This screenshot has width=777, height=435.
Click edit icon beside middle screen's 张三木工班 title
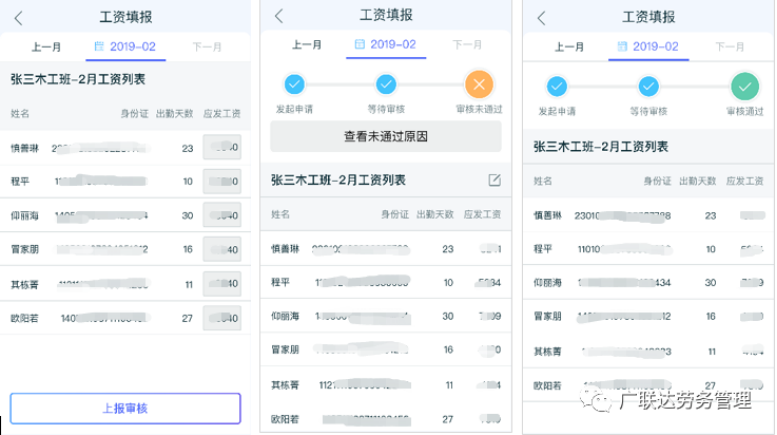point(494,180)
